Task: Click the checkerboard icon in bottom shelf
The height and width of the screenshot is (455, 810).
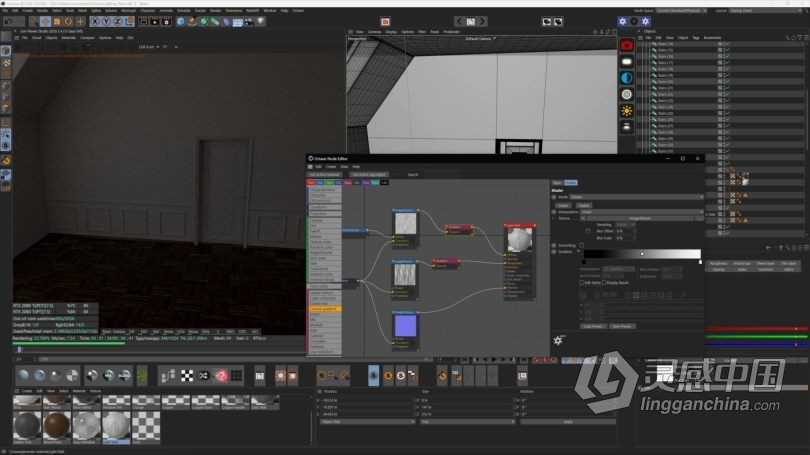Action: (187, 376)
